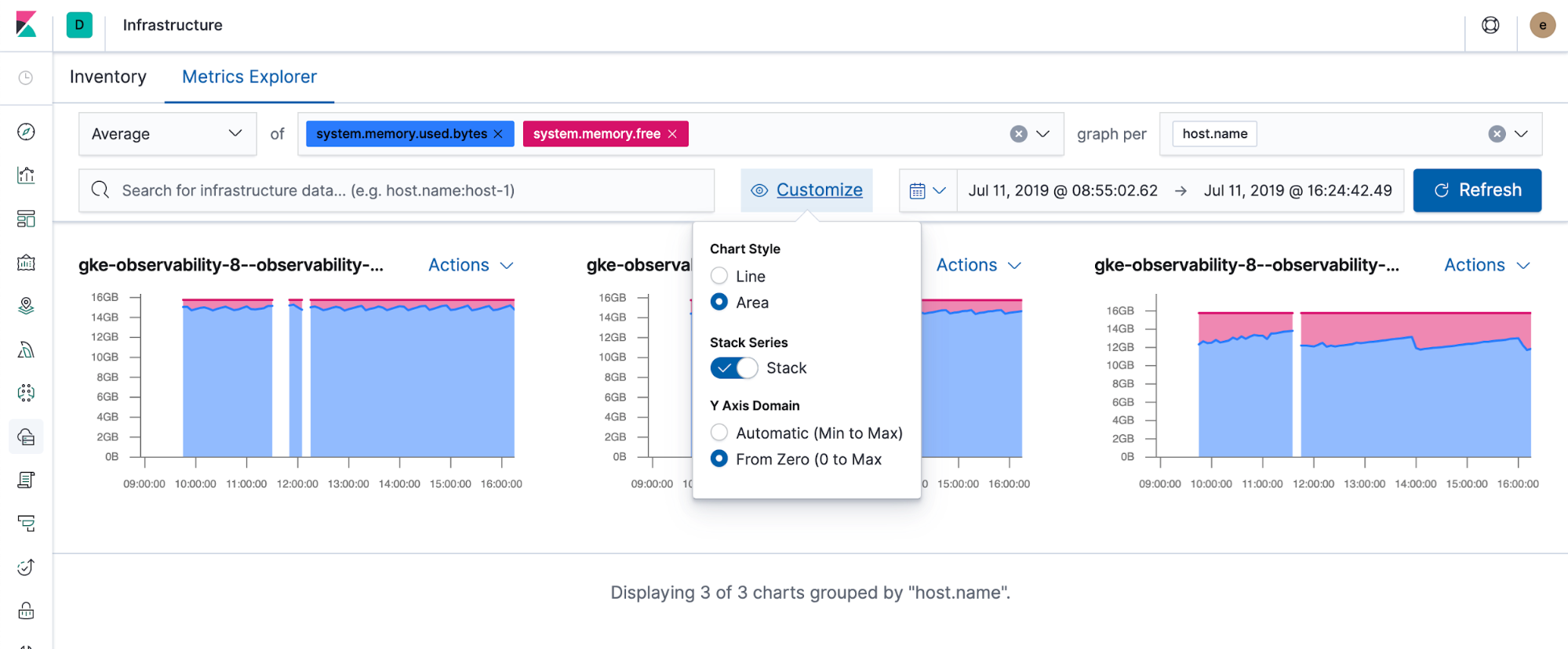Expand the graph per field chevron
The height and width of the screenshot is (649, 1568).
click(1521, 134)
